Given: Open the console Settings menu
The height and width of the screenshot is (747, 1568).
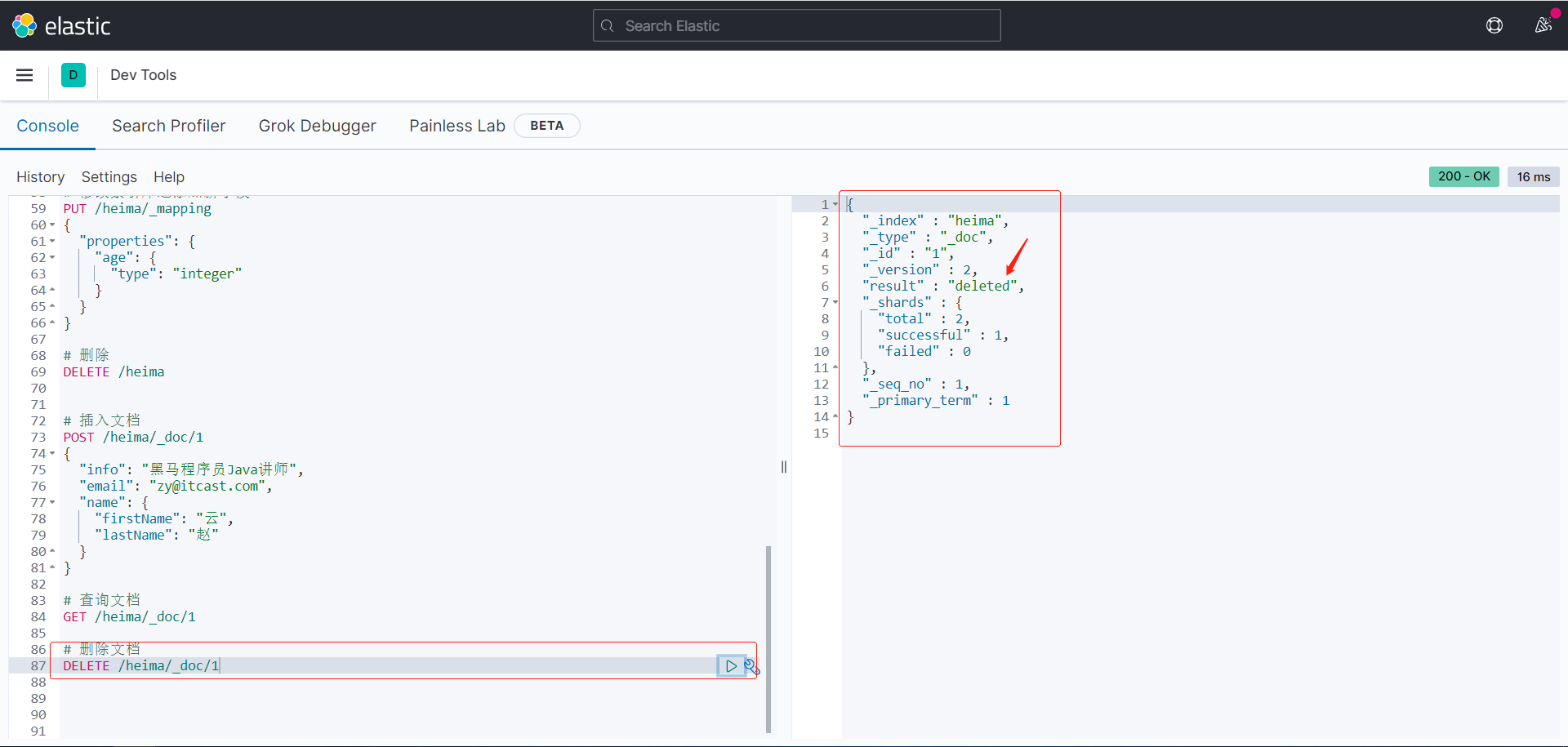Looking at the screenshot, I should point(109,177).
